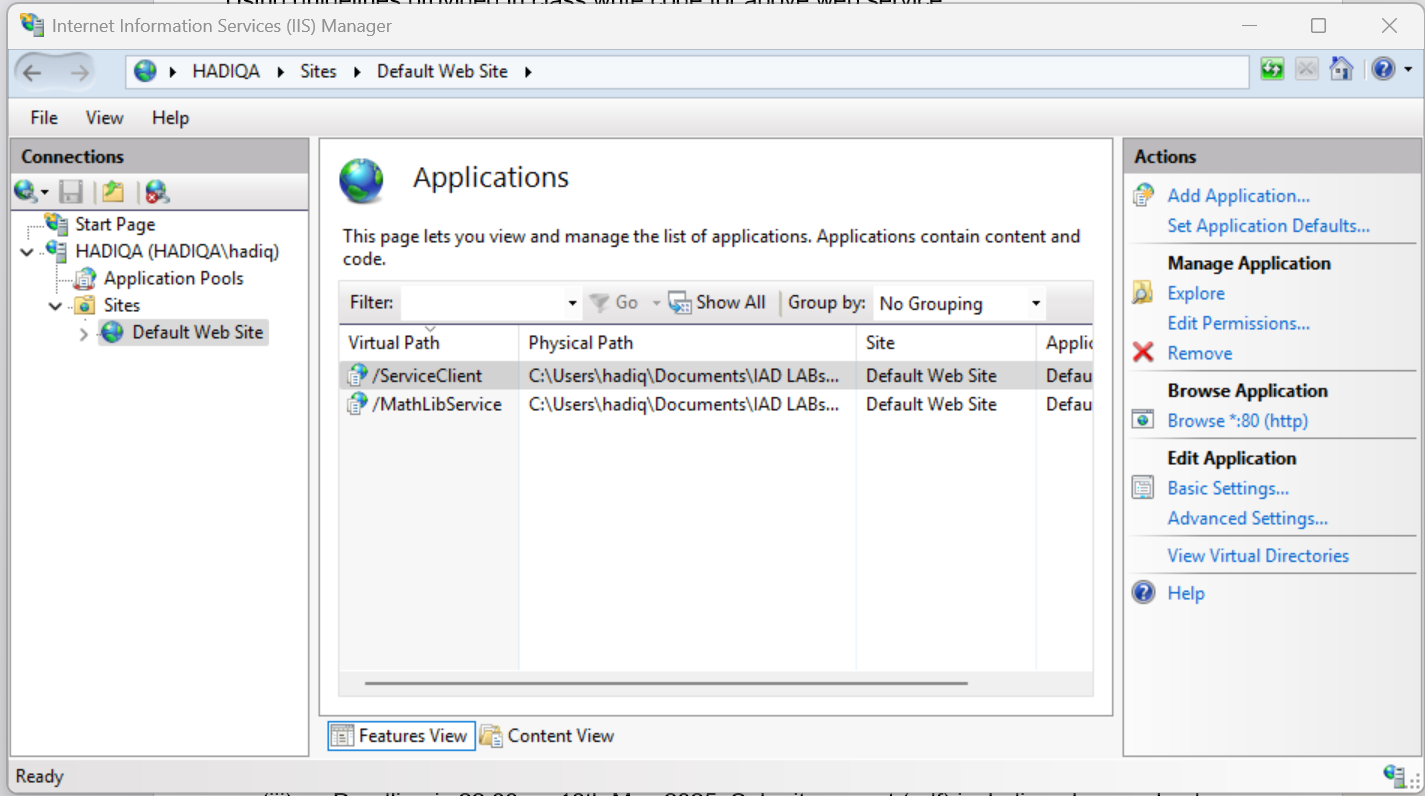Open the File menu
1425x796 pixels.
(x=44, y=118)
